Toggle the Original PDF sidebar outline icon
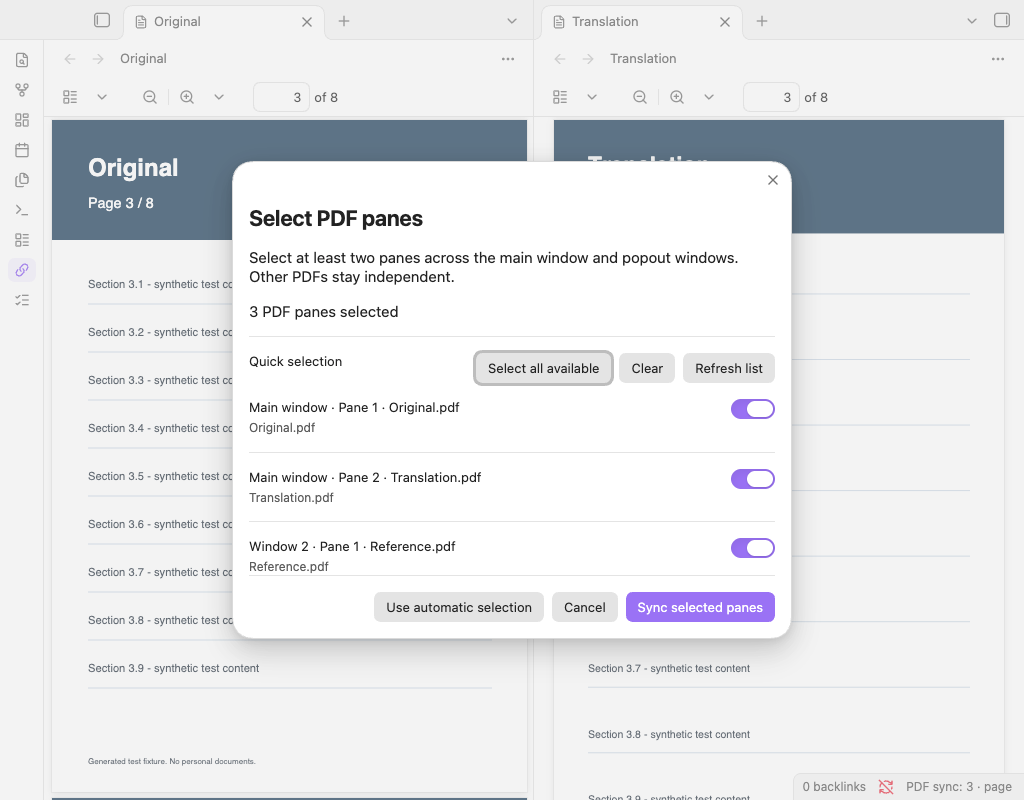This screenshot has height=800, width=1024. (70, 97)
